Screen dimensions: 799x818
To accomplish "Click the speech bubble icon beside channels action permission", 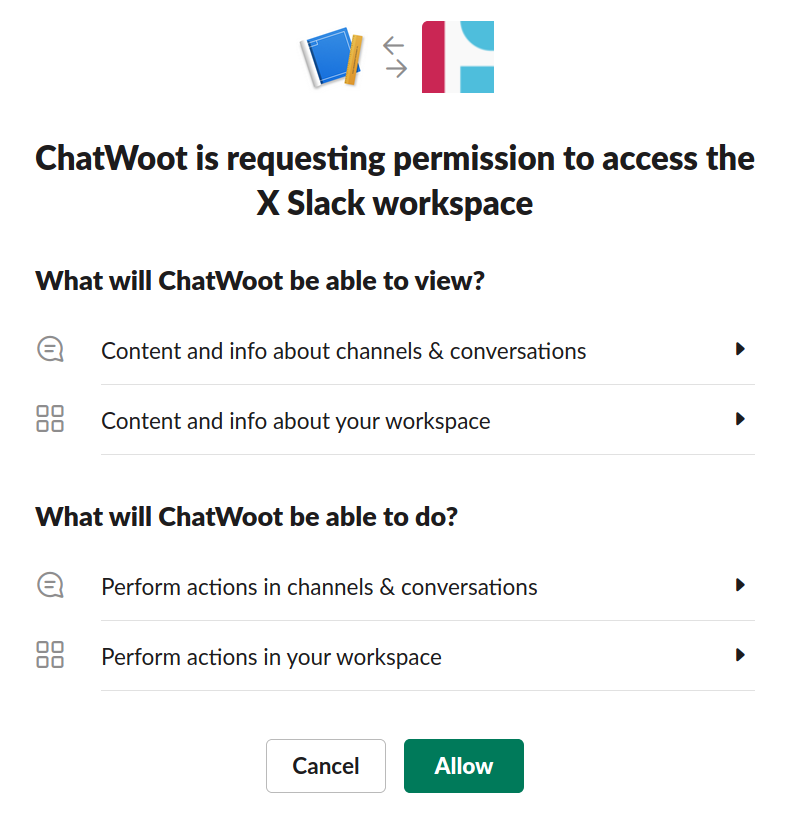I will tap(50, 586).
